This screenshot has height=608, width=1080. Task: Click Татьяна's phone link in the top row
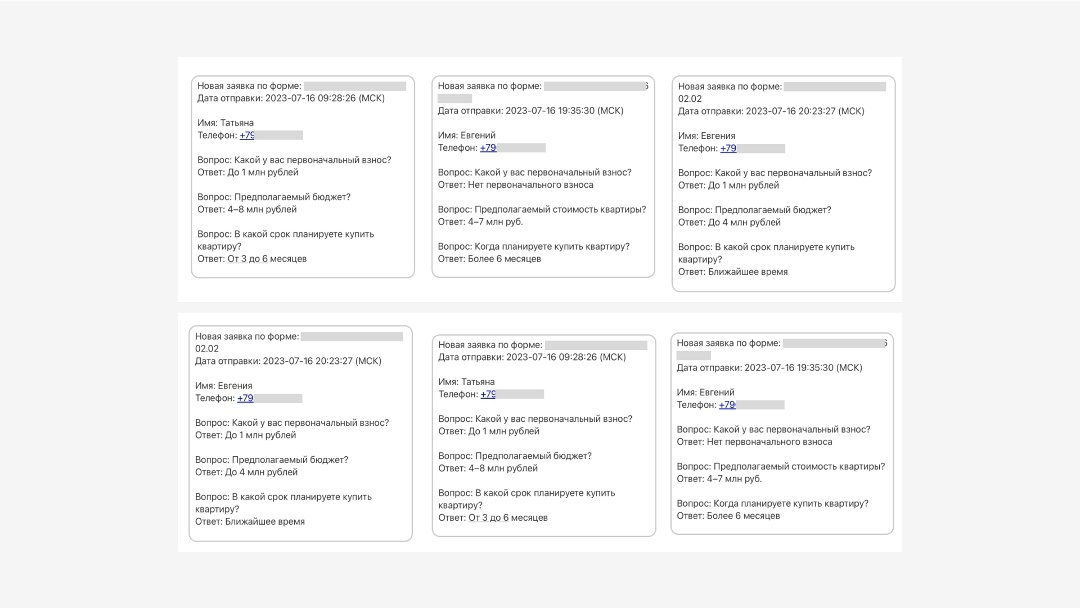(247, 135)
